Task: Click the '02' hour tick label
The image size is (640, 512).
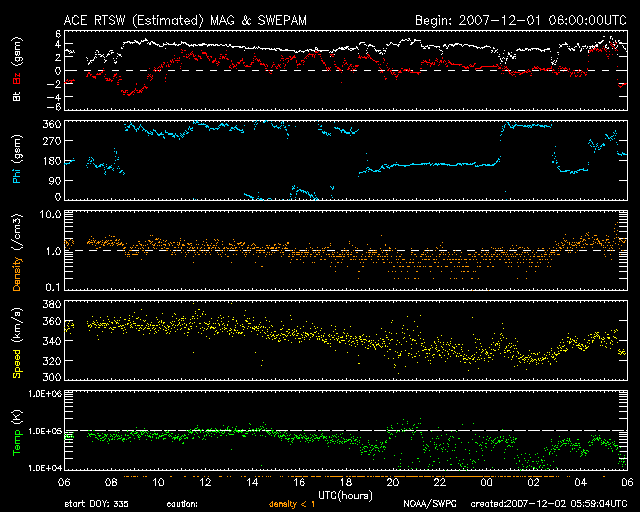Action: click(x=533, y=482)
